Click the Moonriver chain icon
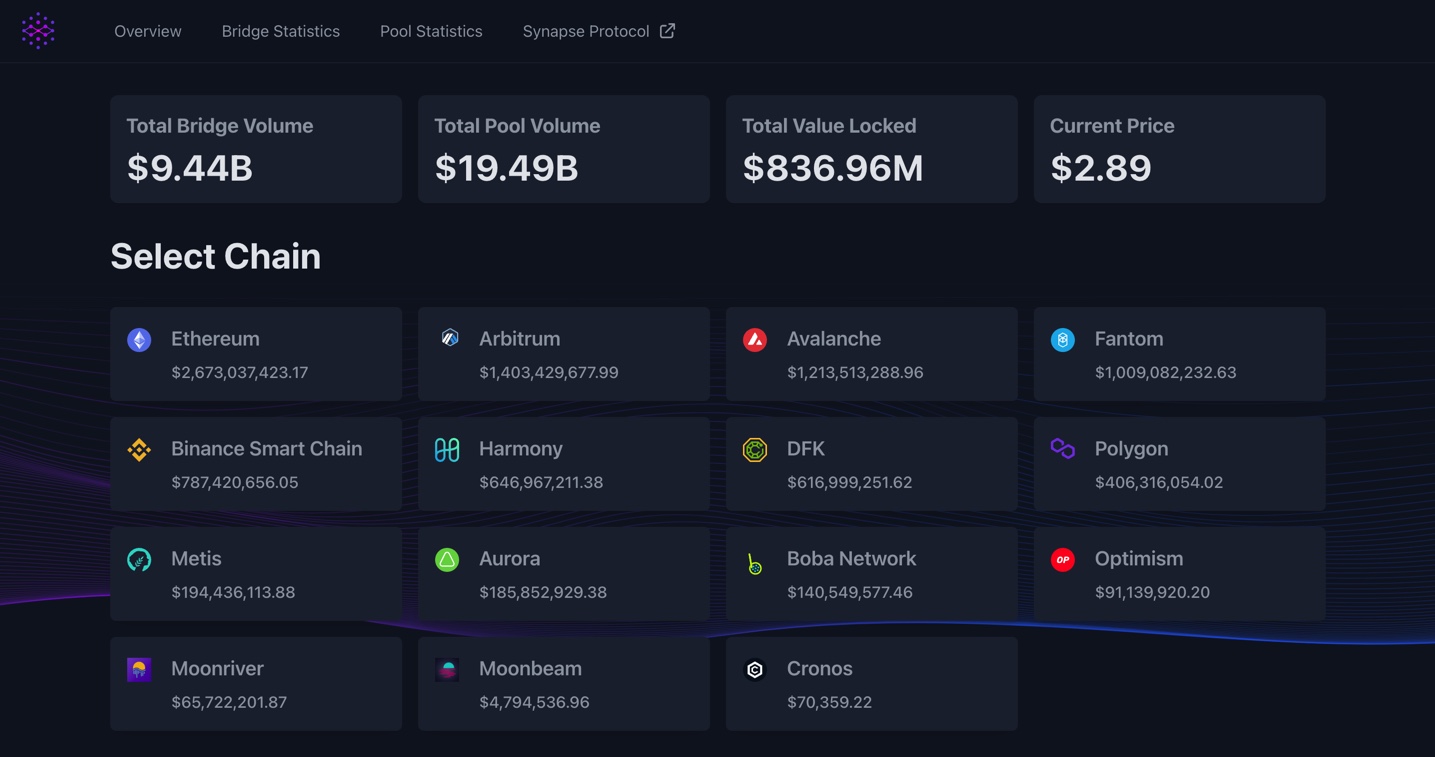Viewport: 1435px width, 757px height. point(139,670)
